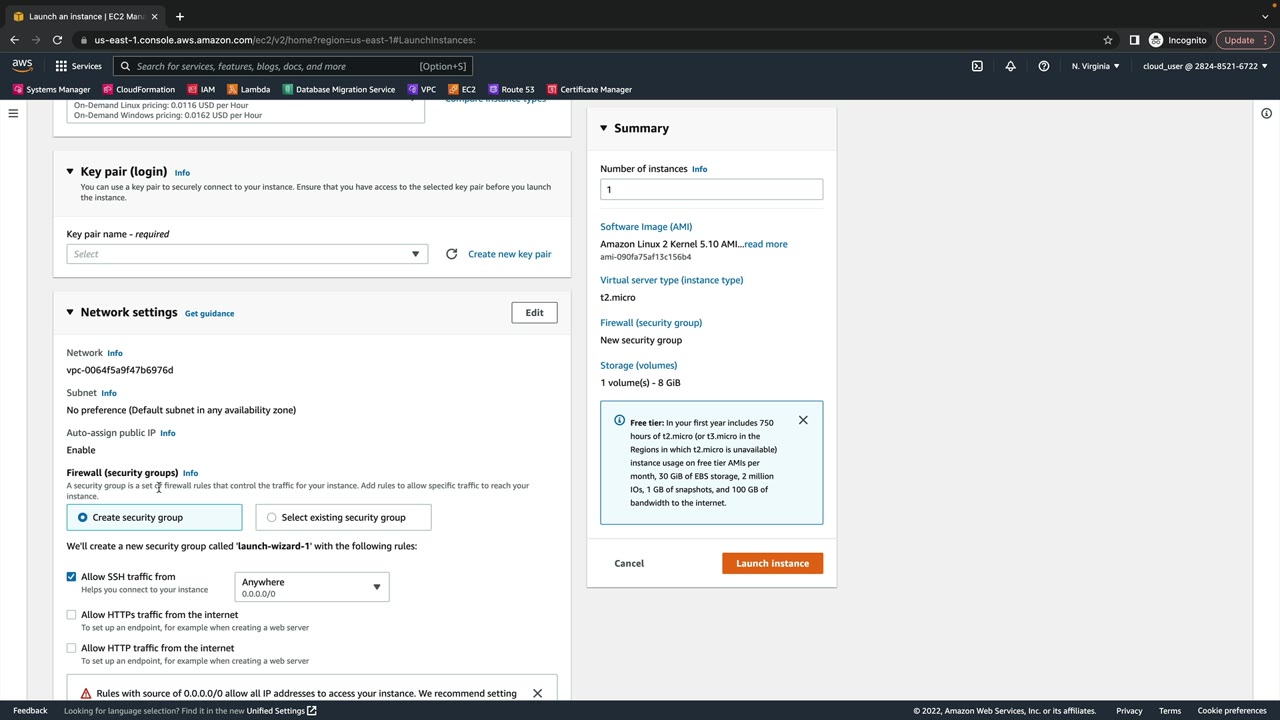Open EC2 bookmark
The width and height of the screenshot is (1280, 720).
coord(462,89)
